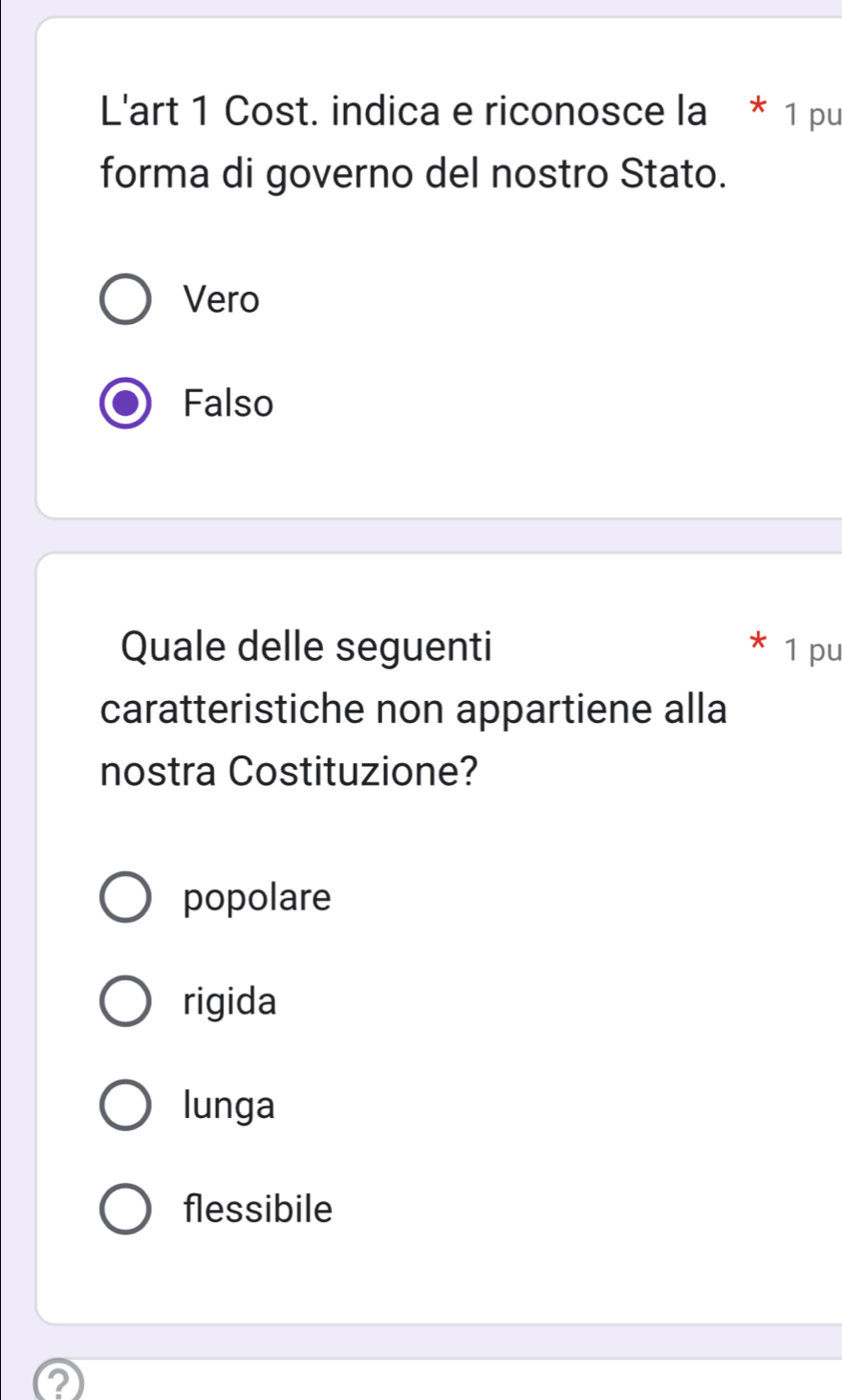Click the 'Quale delle seguenti' question text
Image resolution: width=842 pixels, height=1400 pixels.
coord(307,647)
